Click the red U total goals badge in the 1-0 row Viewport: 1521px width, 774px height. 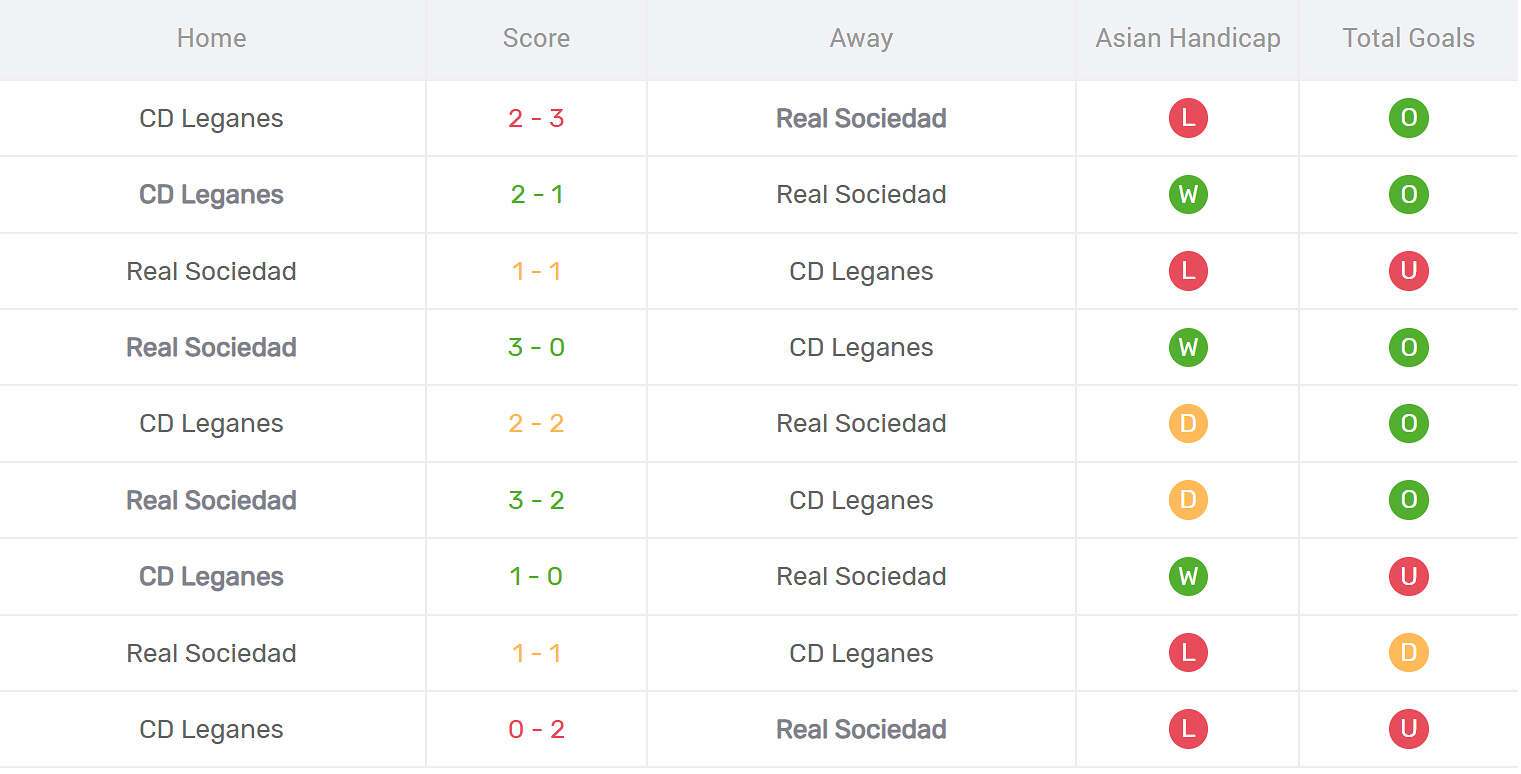coord(1408,576)
